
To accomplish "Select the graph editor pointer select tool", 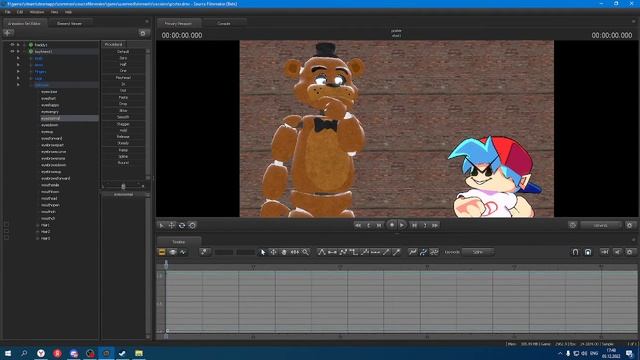I will pos(263,252).
